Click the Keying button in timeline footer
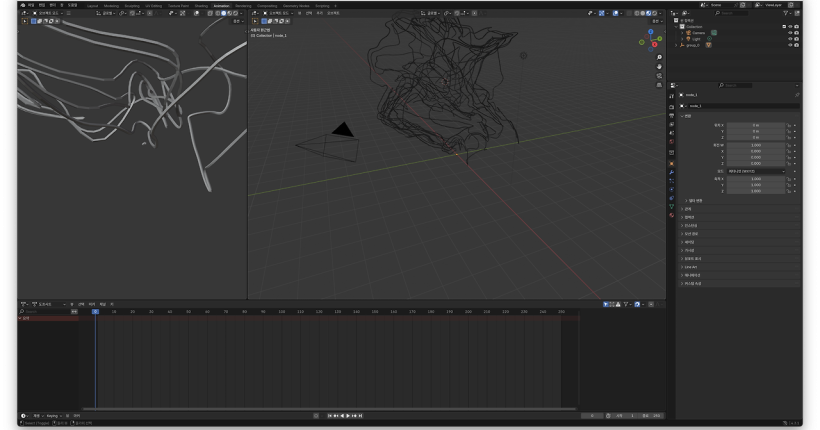This screenshot has height=430, width=820. coord(52,415)
